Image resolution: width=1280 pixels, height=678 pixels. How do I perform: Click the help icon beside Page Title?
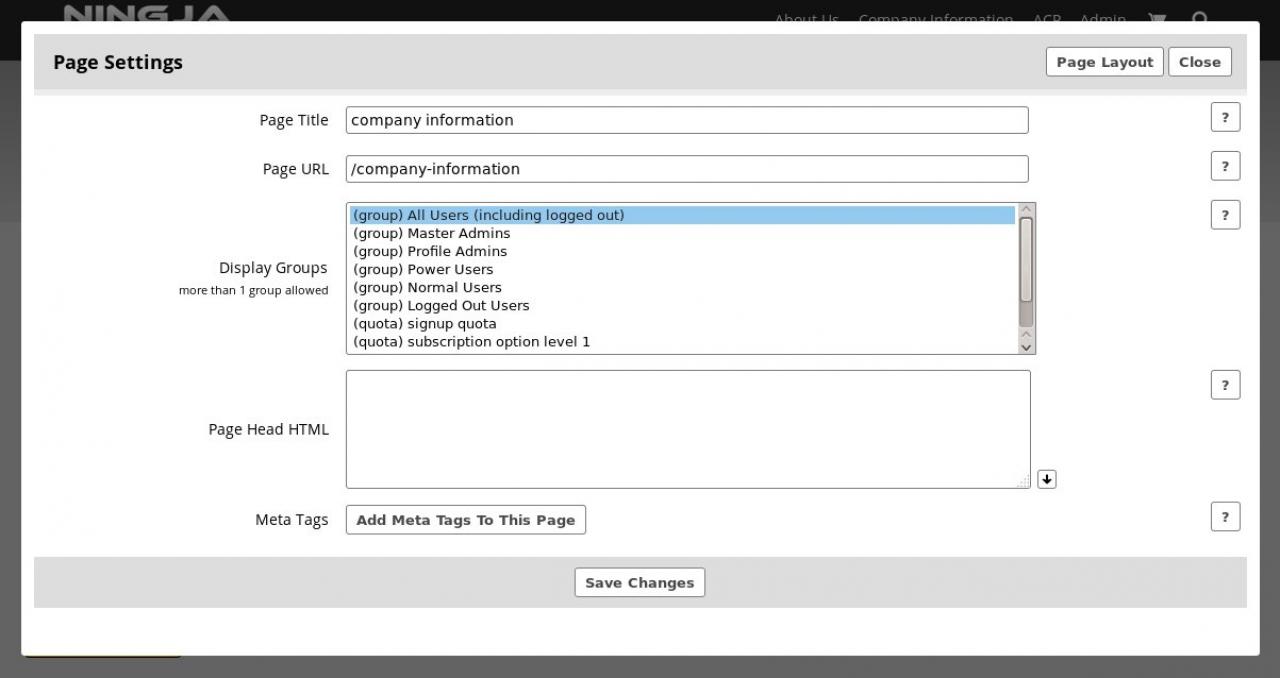coord(1225,117)
